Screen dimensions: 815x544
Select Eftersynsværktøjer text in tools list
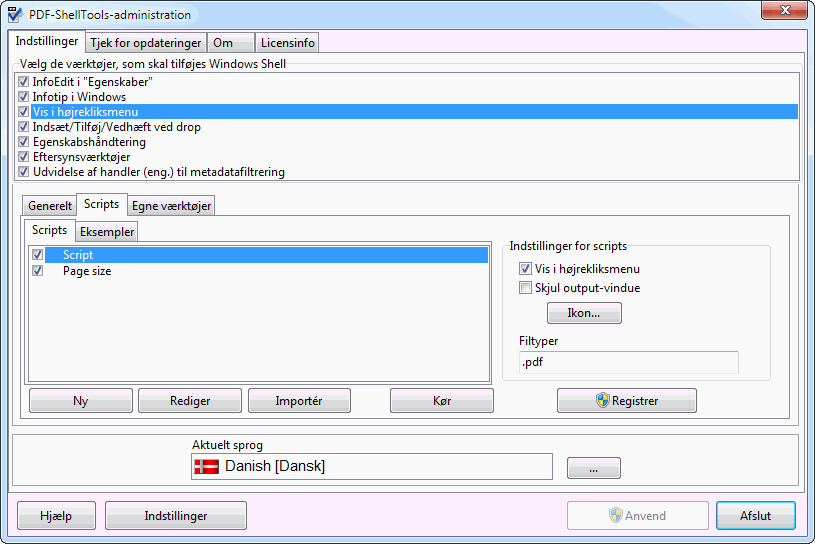click(82, 157)
